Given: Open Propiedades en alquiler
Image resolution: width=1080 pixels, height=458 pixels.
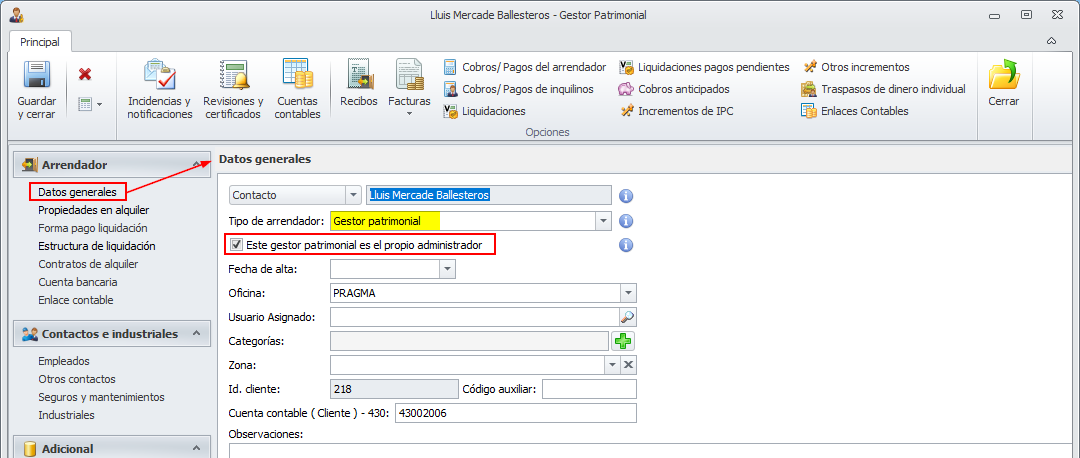Looking at the screenshot, I should pos(94,209).
